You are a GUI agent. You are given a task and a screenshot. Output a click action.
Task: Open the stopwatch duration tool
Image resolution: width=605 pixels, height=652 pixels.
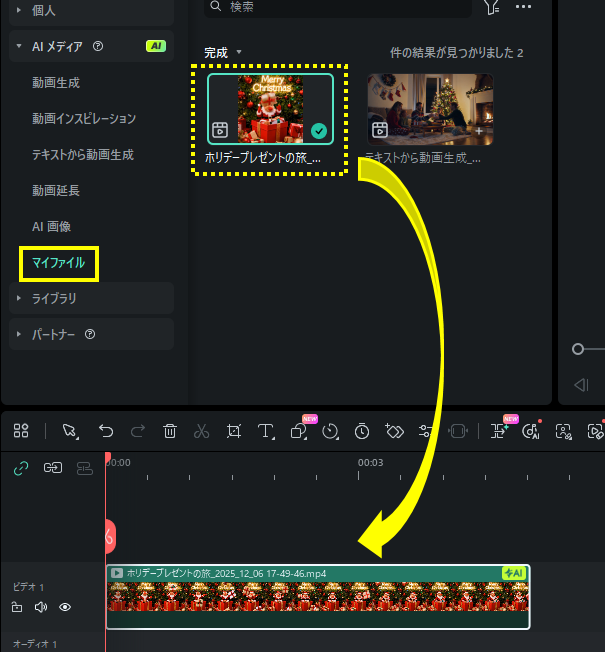(x=362, y=431)
